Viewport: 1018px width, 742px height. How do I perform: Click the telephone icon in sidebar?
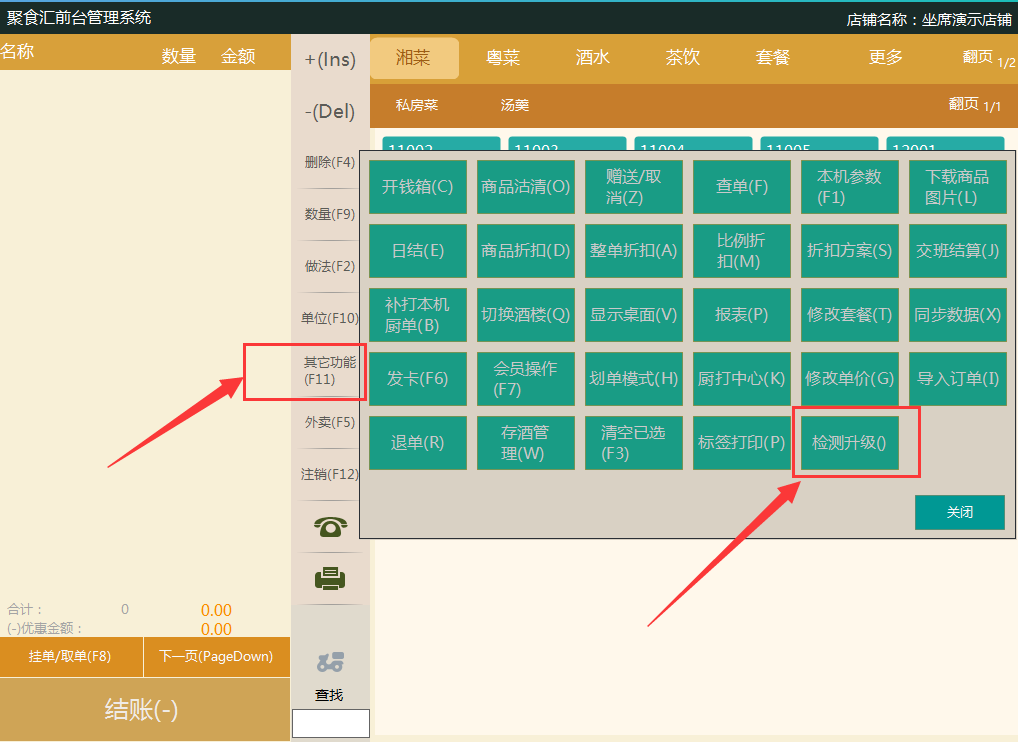point(330,527)
